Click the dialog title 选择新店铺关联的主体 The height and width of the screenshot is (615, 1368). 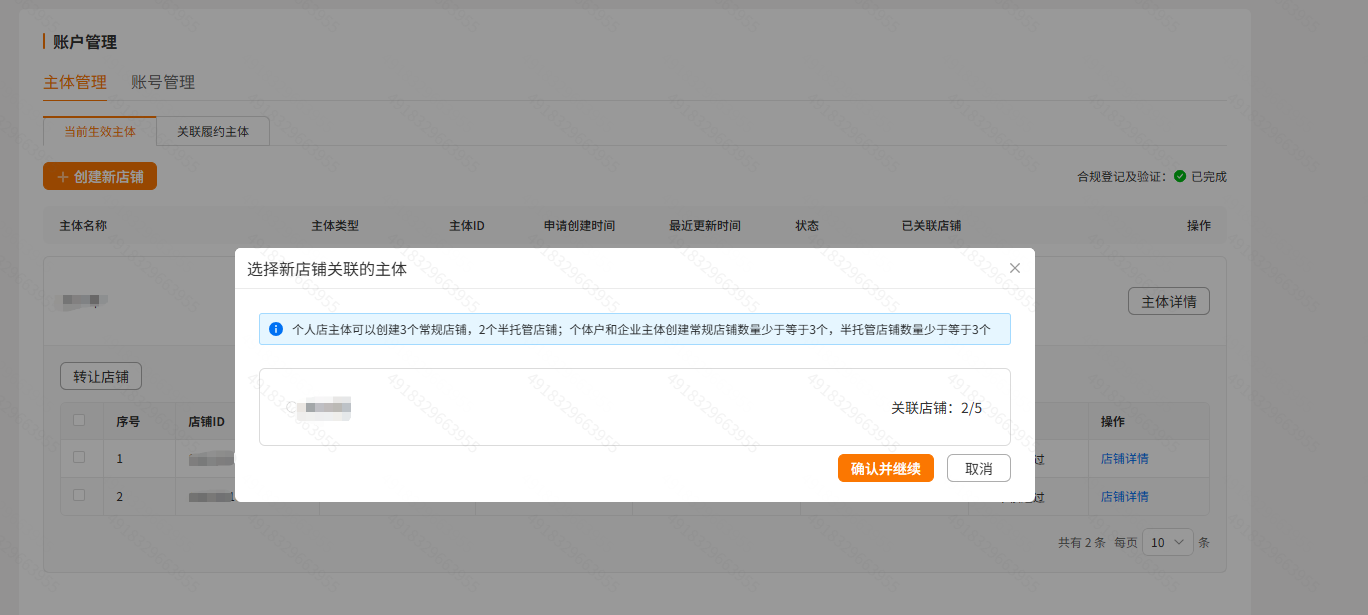[327, 268]
